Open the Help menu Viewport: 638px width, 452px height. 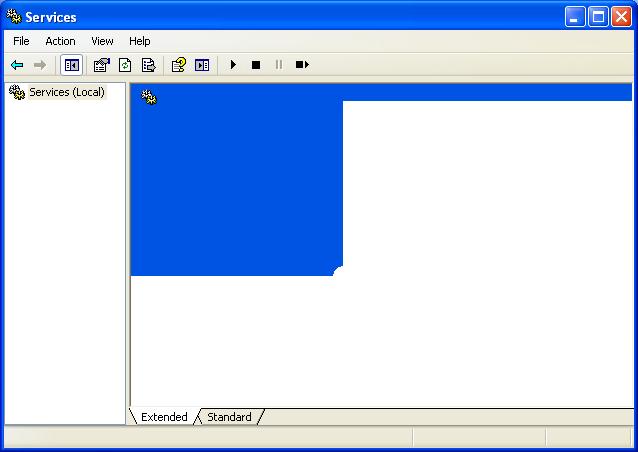pyautogui.click(x=140, y=41)
